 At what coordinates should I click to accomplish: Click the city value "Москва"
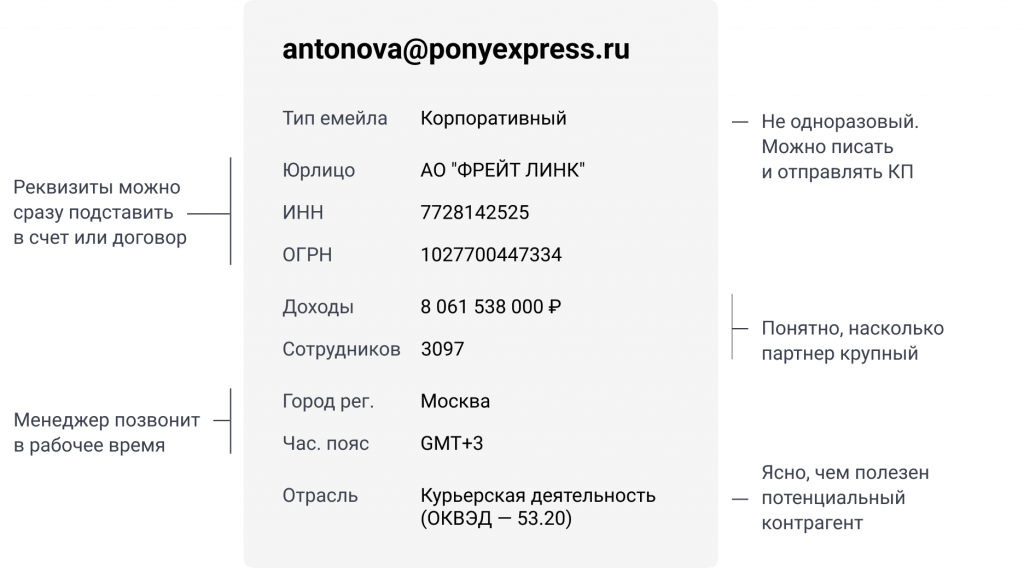tap(455, 402)
